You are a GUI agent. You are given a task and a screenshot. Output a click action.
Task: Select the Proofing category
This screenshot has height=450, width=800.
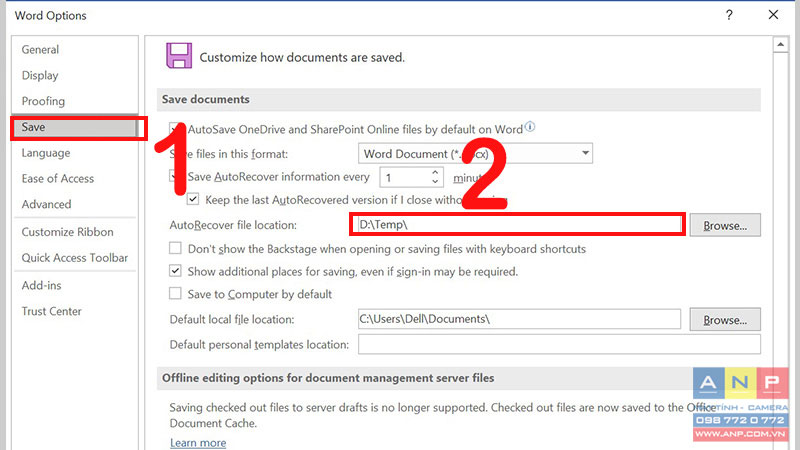43,101
